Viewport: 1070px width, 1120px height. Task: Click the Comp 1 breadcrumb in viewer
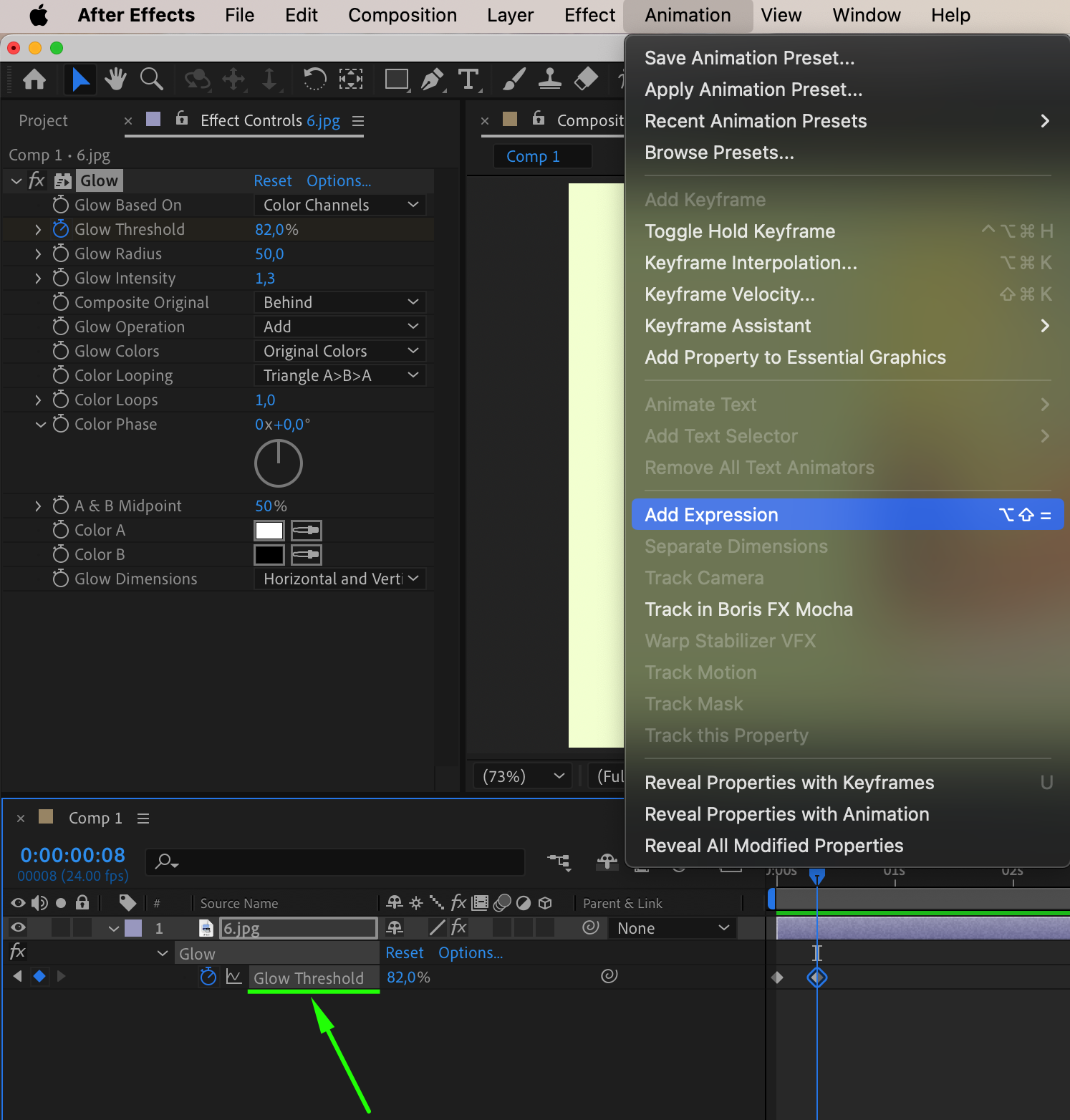pos(533,156)
